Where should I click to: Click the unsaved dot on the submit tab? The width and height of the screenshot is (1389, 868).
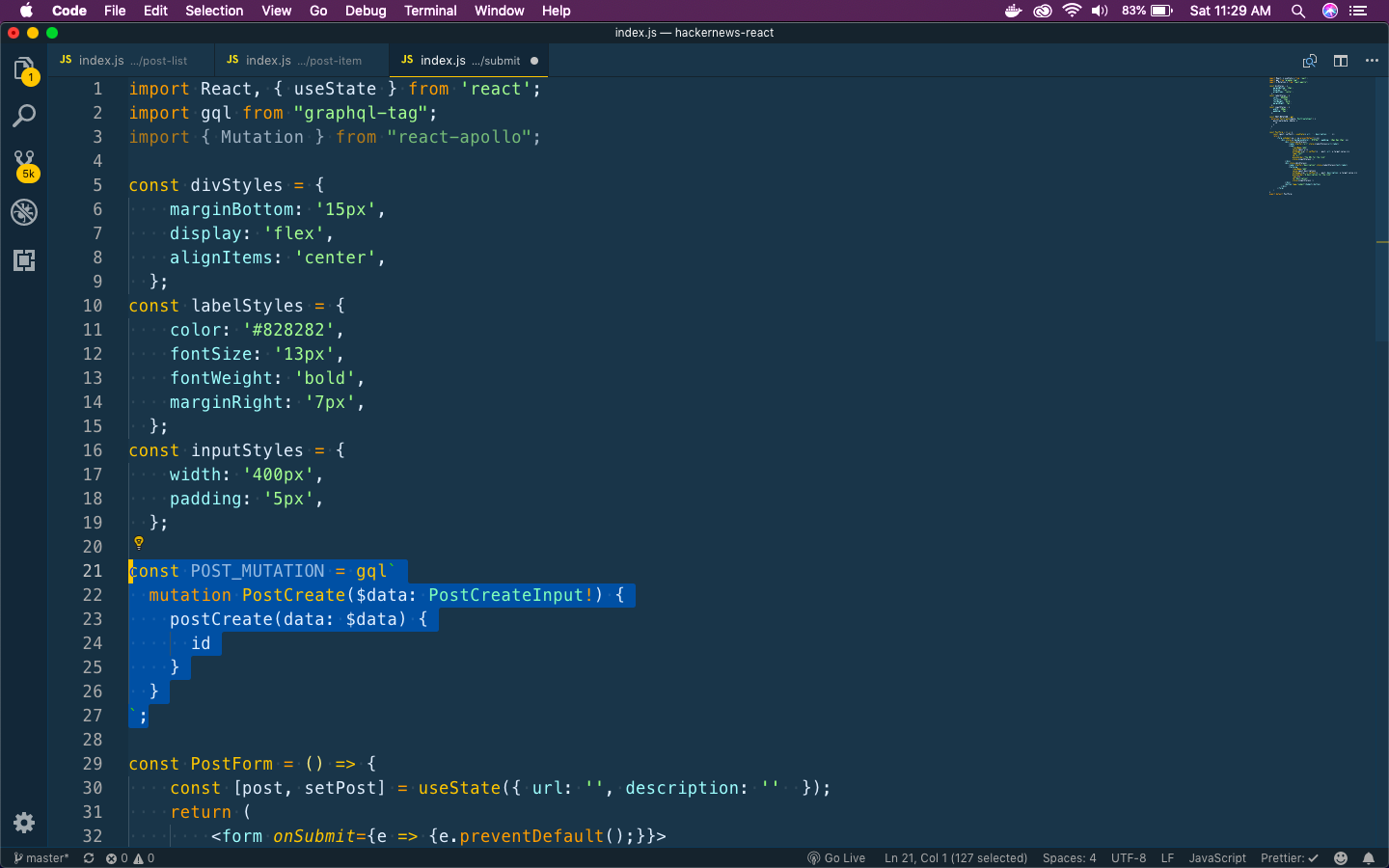pyautogui.click(x=534, y=61)
